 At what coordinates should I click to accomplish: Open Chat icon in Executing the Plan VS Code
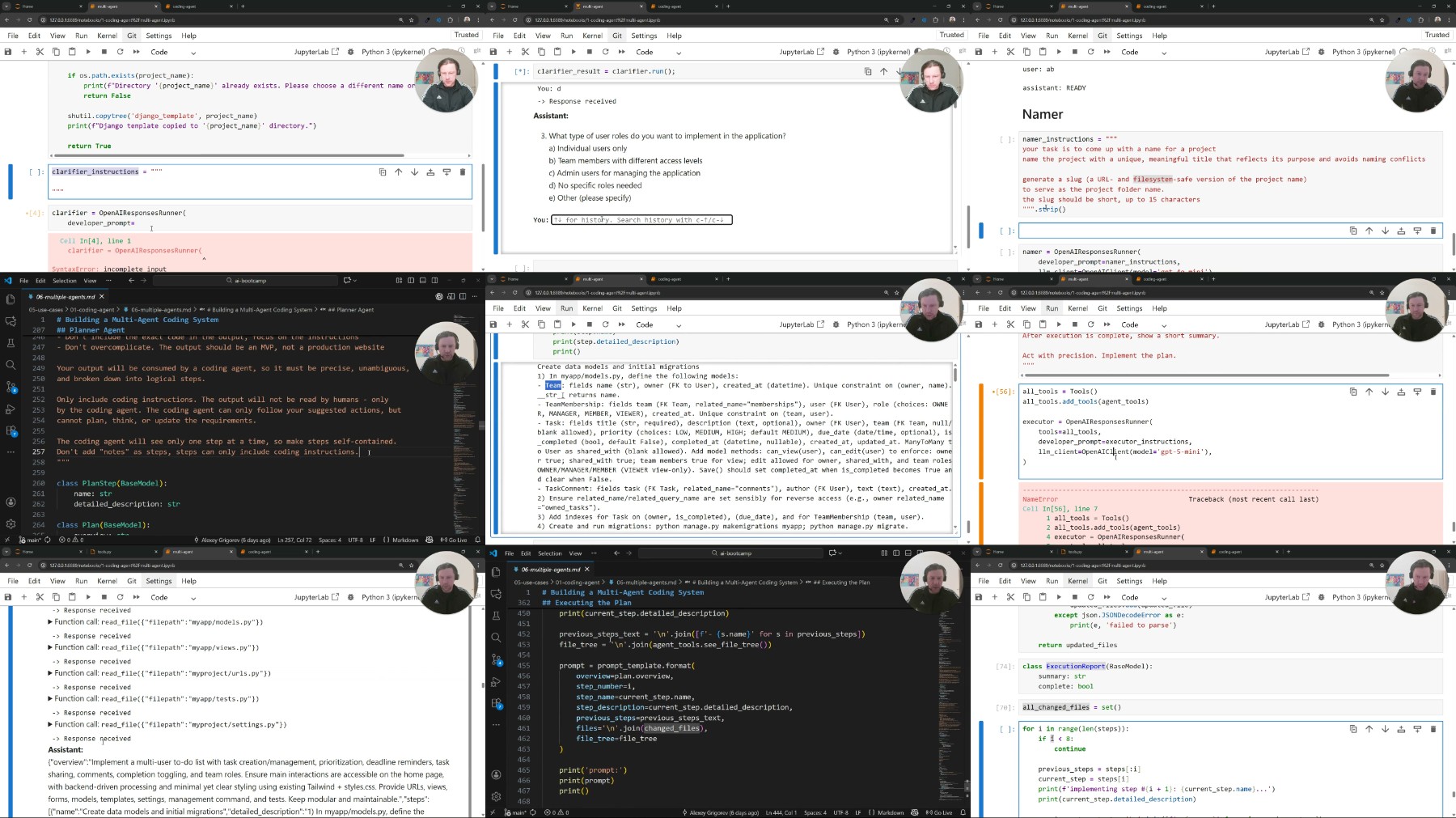(496, 594)
